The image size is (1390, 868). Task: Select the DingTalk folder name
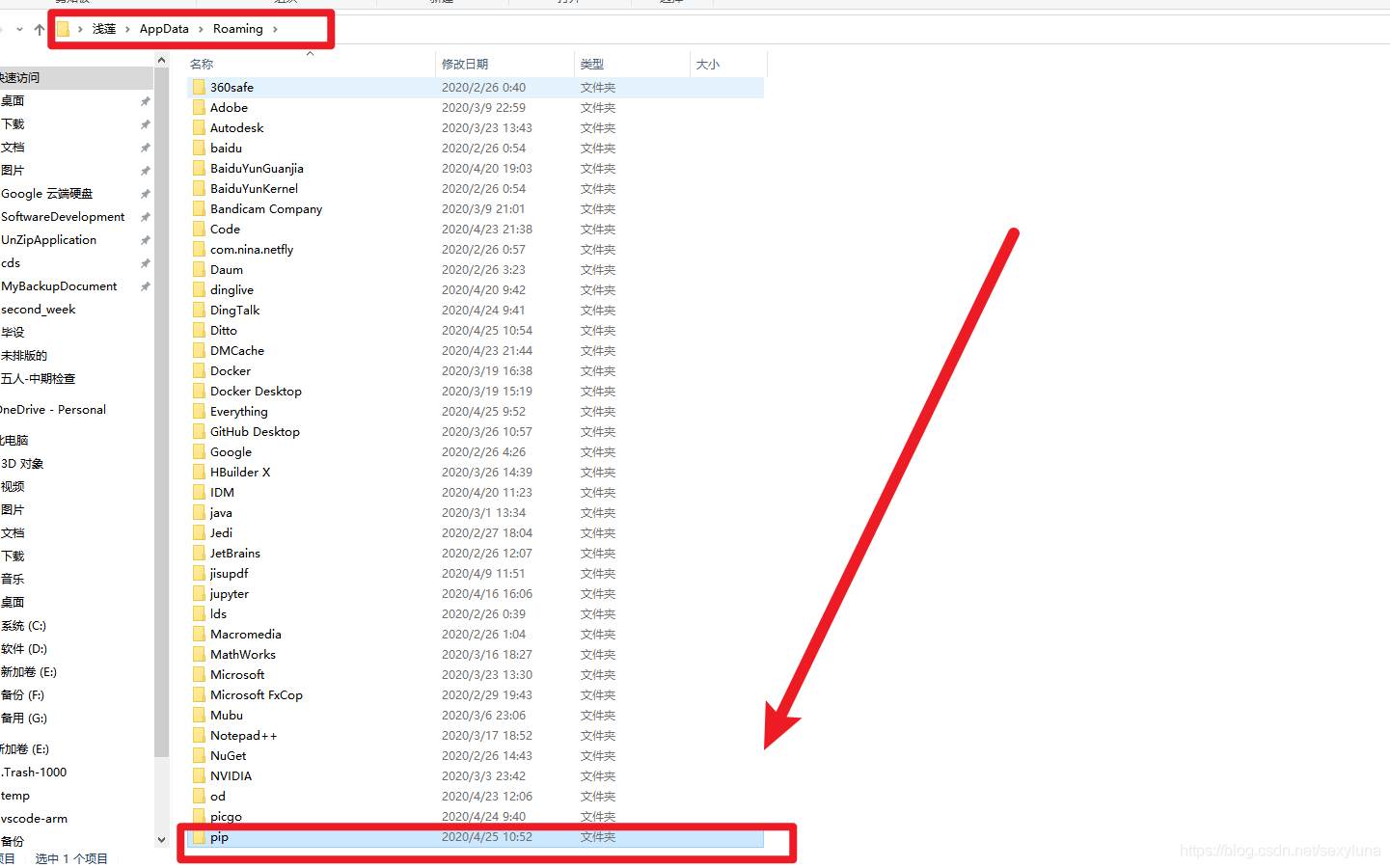click(x=235, y=311)
